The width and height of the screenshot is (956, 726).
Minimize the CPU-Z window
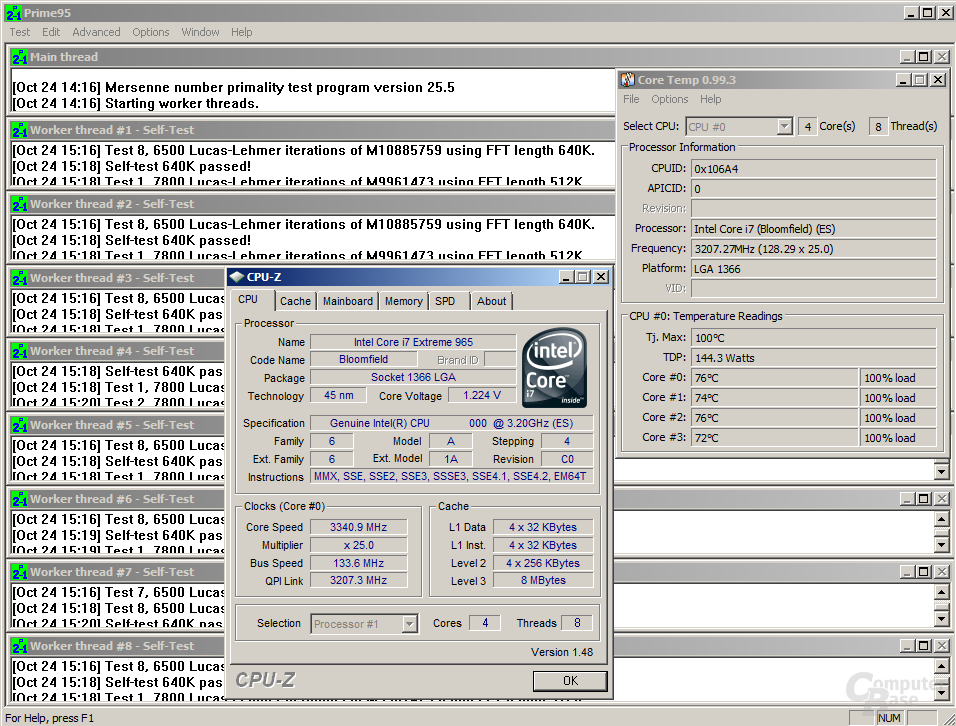click(x=566, y=277)
